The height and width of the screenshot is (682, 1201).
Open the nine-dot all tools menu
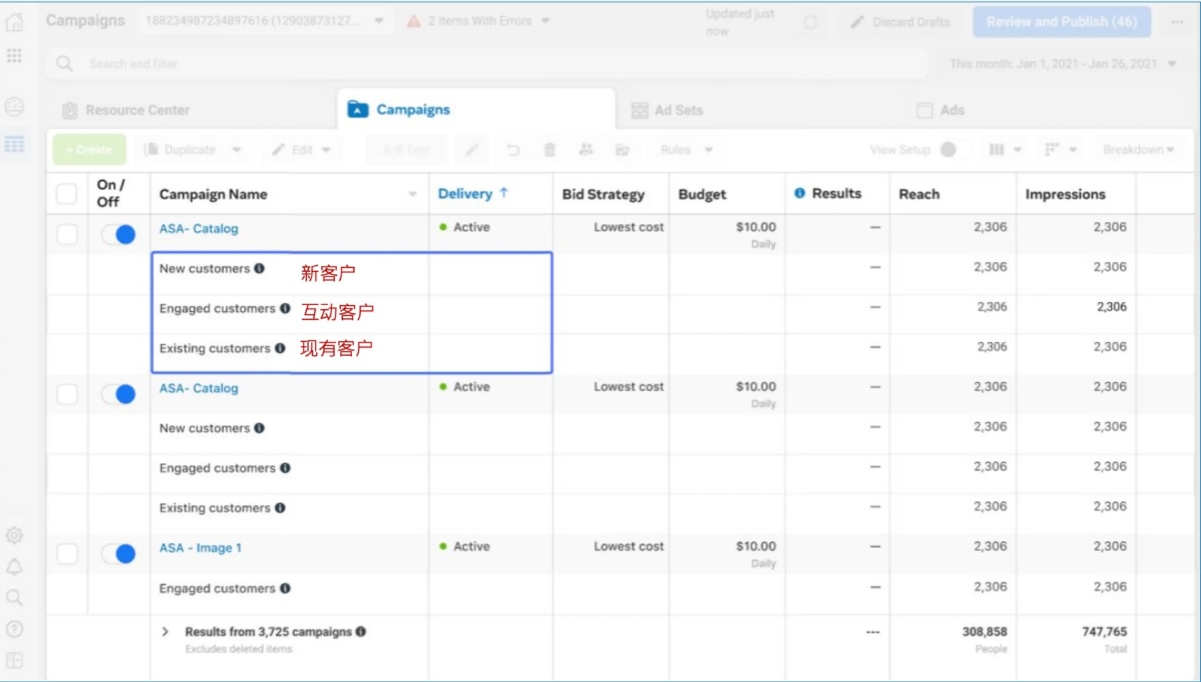[14, 56]
